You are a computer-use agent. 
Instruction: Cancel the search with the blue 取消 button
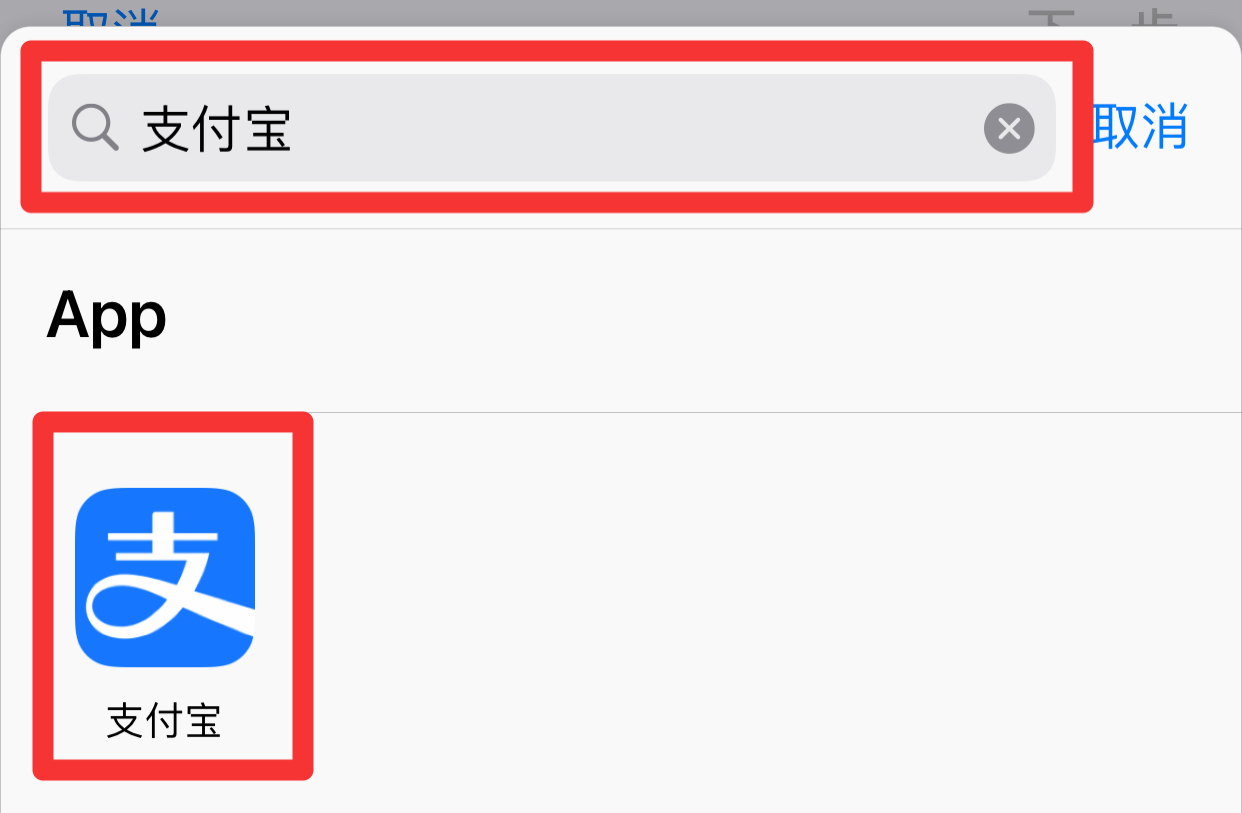tap(1140, 127)
